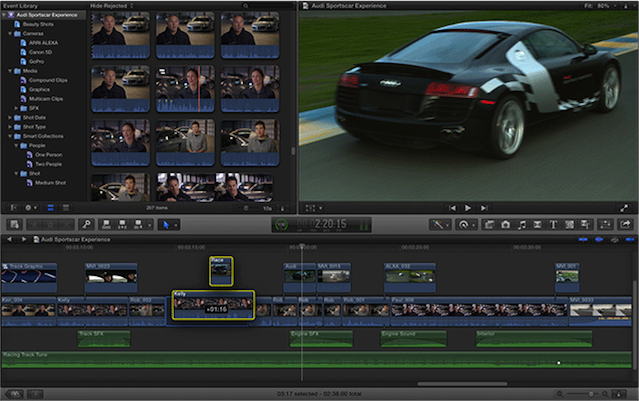This screenshot has width=639, height=401.
Task: Open the viewer transform options dropdown
Action: coord(314,208)
